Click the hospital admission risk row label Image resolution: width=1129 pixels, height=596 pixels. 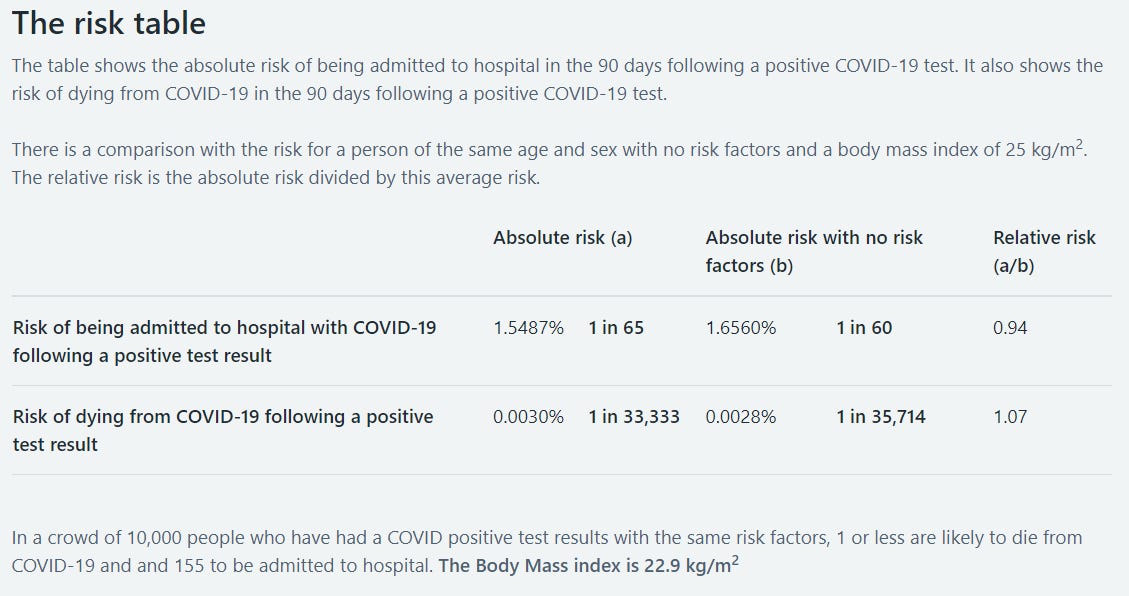[225, 341]
